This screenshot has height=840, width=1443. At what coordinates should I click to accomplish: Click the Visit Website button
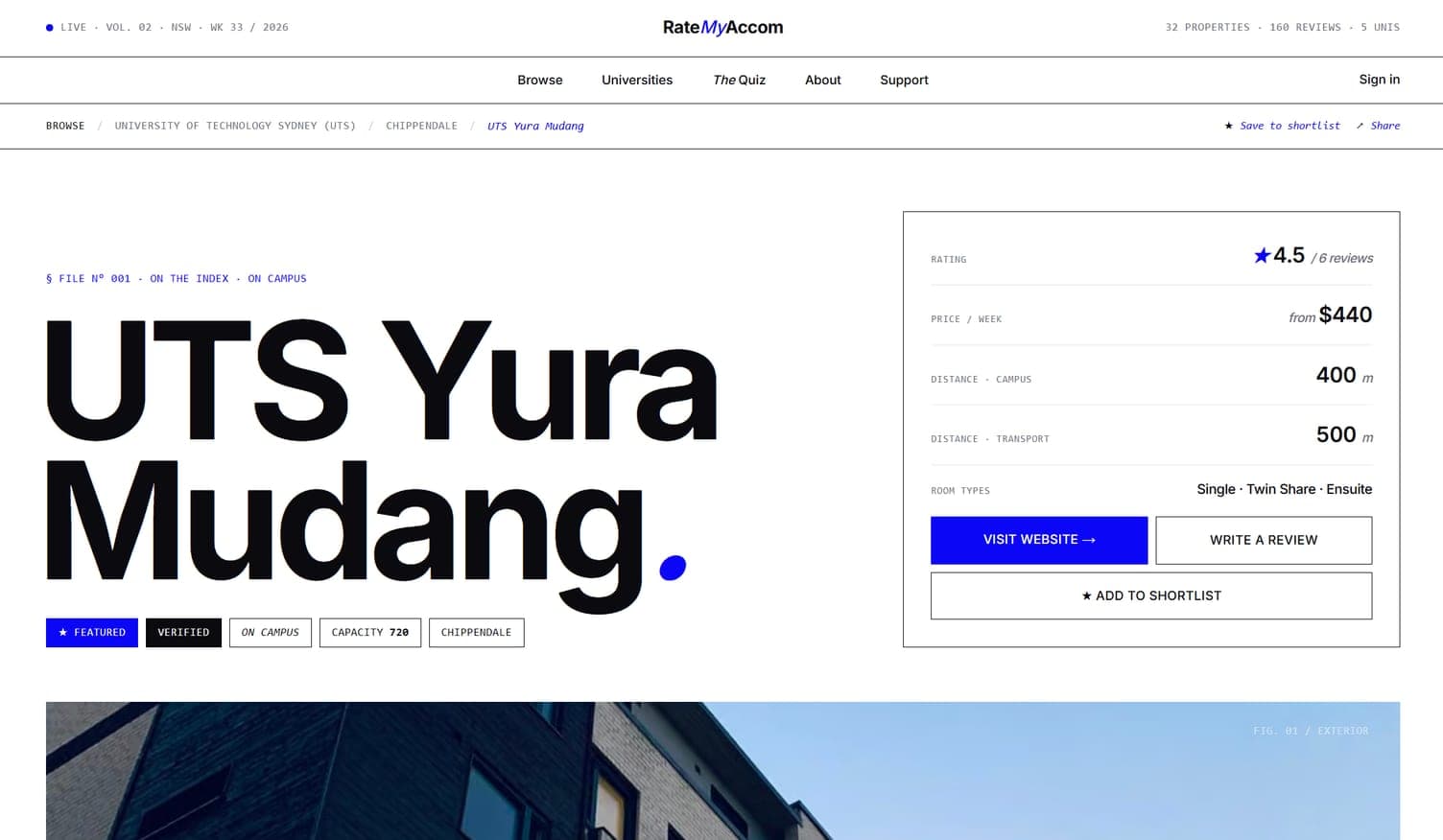[1039, 540]
